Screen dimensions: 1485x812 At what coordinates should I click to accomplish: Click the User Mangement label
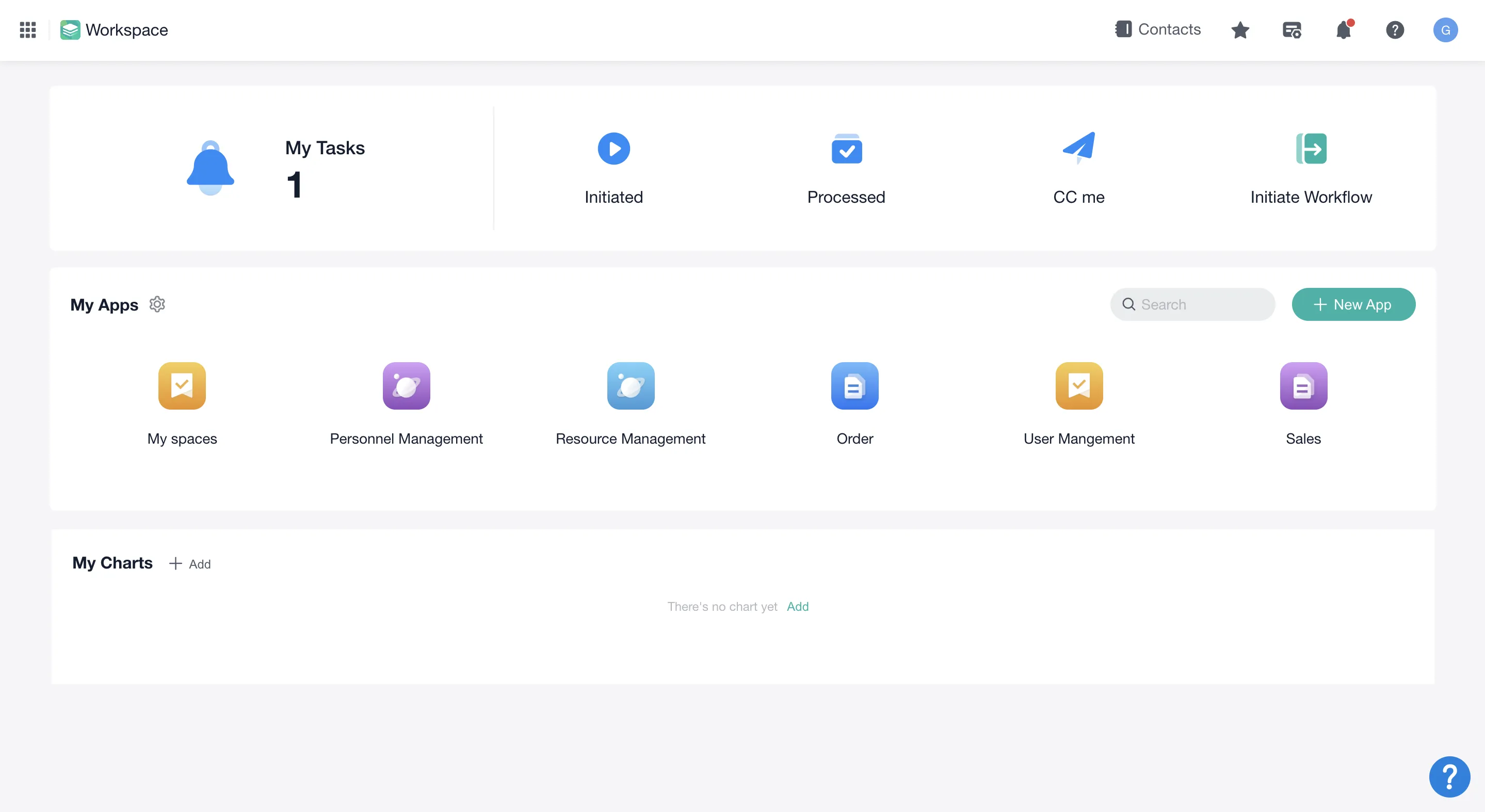[x=1078, y=439]
